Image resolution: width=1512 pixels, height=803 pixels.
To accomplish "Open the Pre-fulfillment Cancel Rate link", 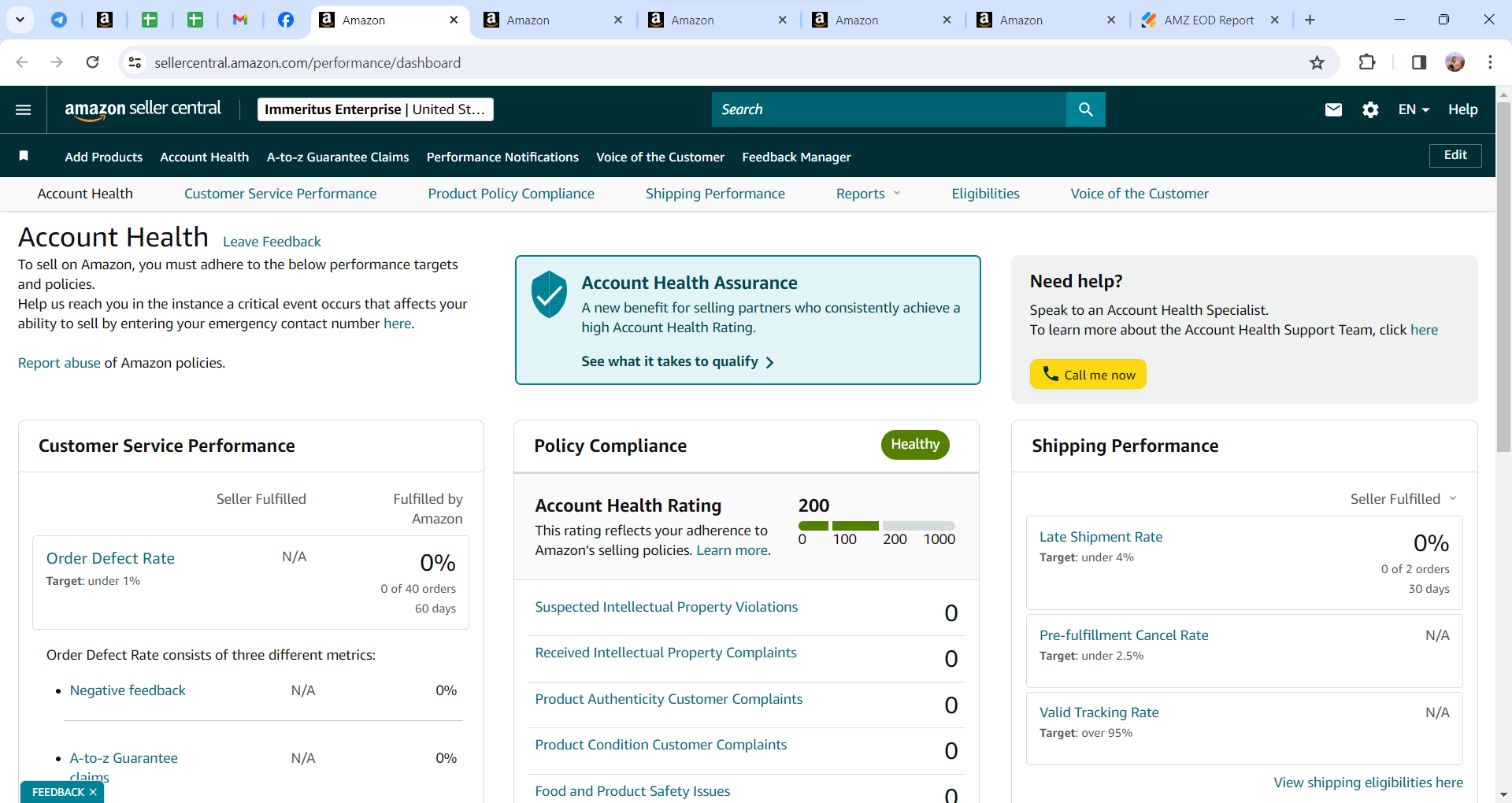I will point(1124,635).
